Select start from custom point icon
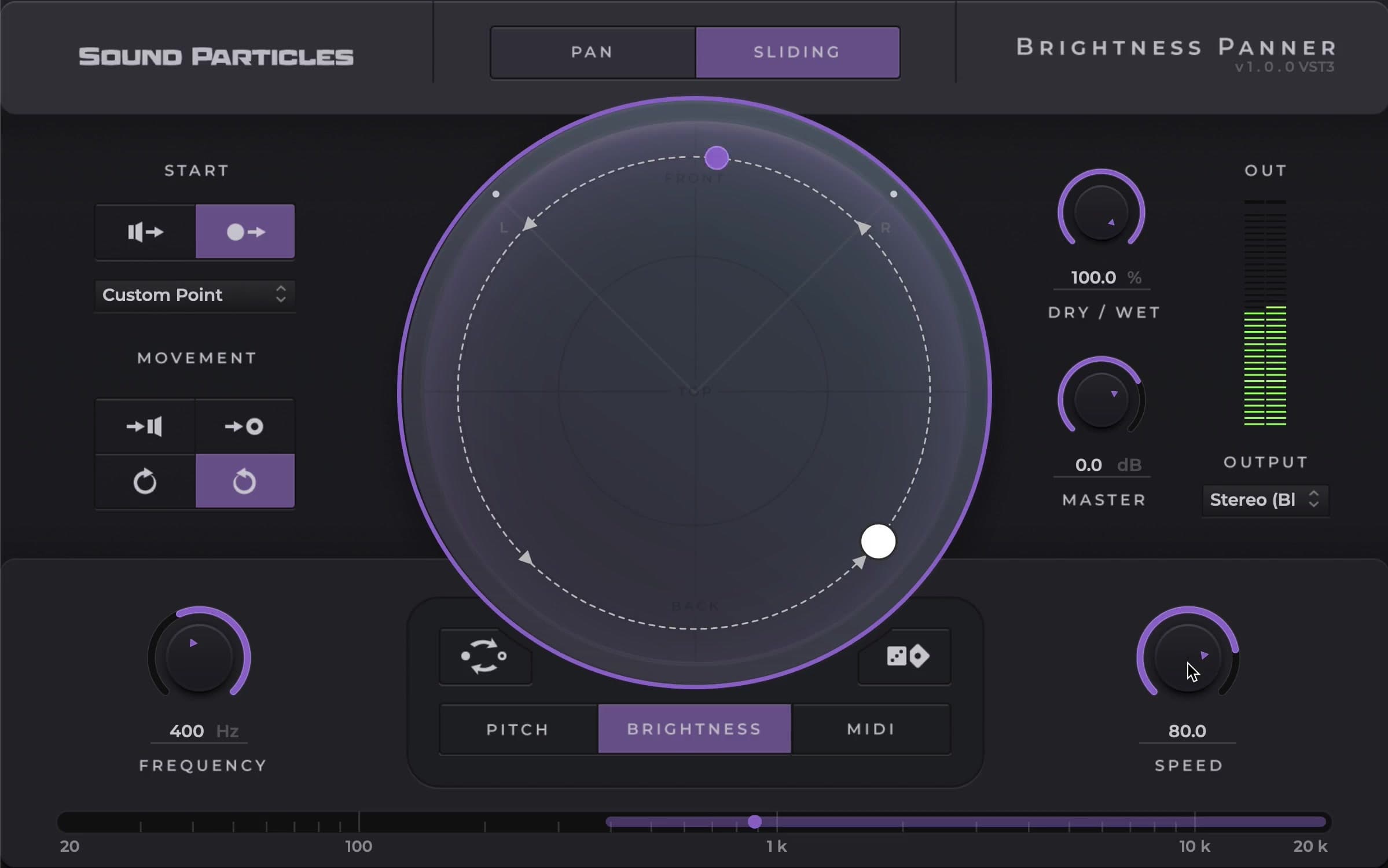 (x=245, y=231)
